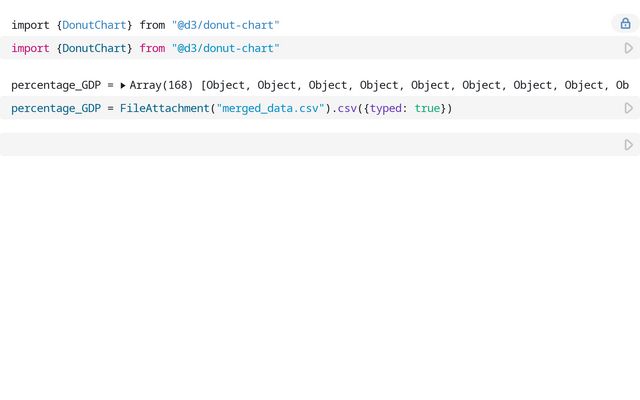
Task: Click the Array(168) output label
Action: coord(161,85)
